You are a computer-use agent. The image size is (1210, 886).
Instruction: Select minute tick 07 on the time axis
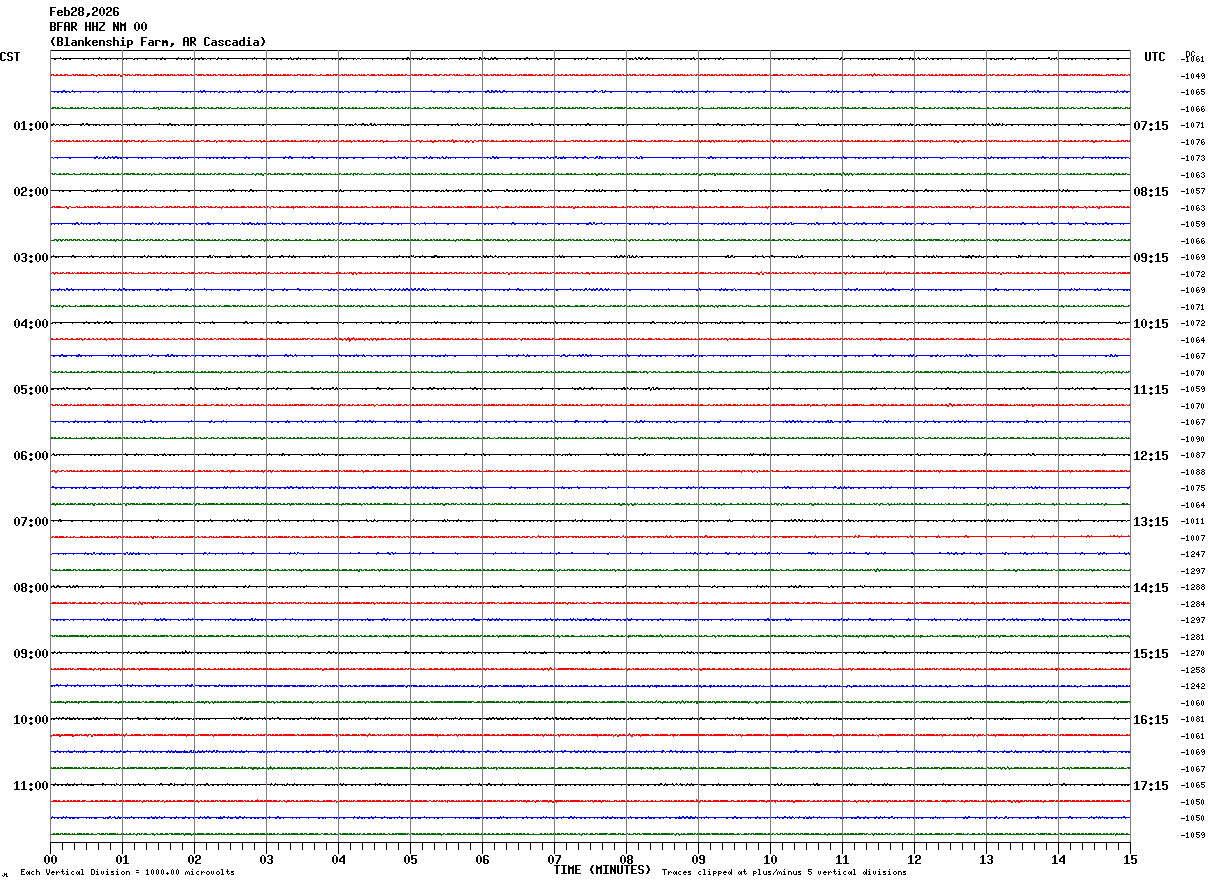(x=554, y=859)
